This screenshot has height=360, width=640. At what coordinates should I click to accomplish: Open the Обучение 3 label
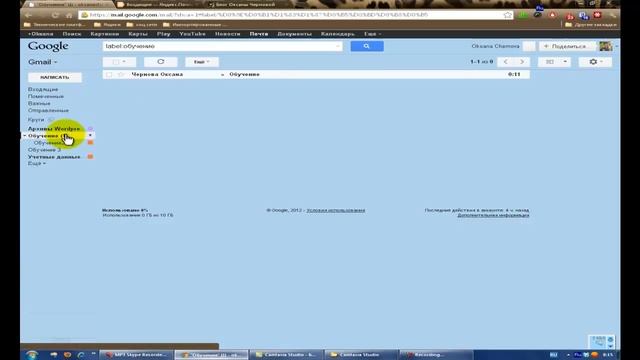pos(44,150)
